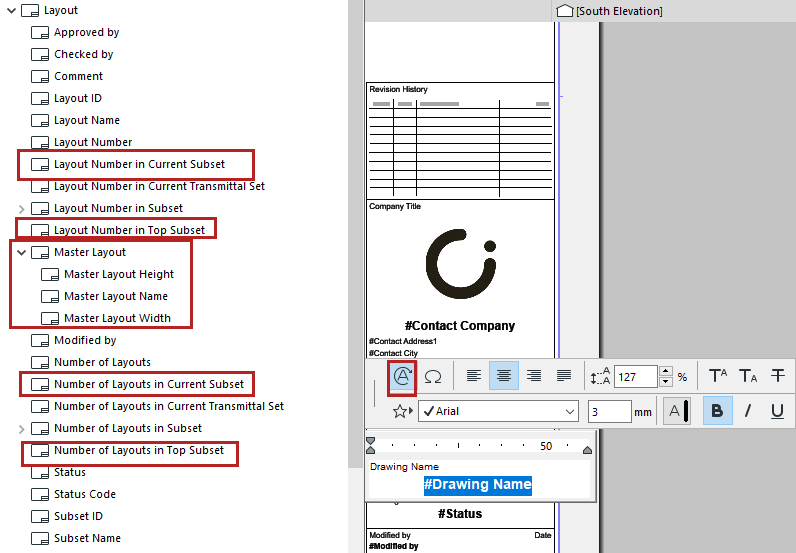Screen dimensions: 796x553
Task: Collapse the Layout tree group
Action: (12, 10)
